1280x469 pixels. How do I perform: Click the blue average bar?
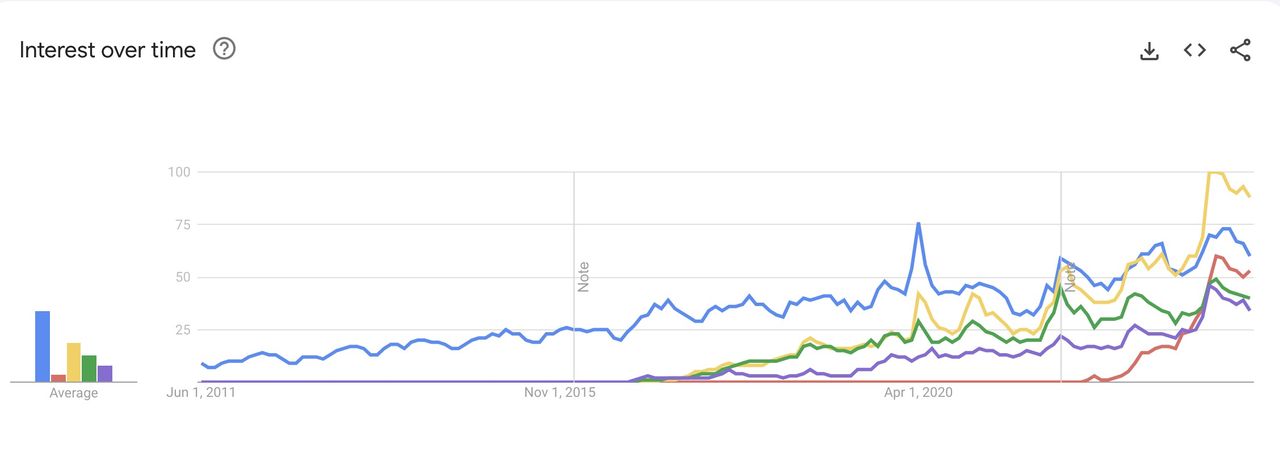click(x=42, y=346)
